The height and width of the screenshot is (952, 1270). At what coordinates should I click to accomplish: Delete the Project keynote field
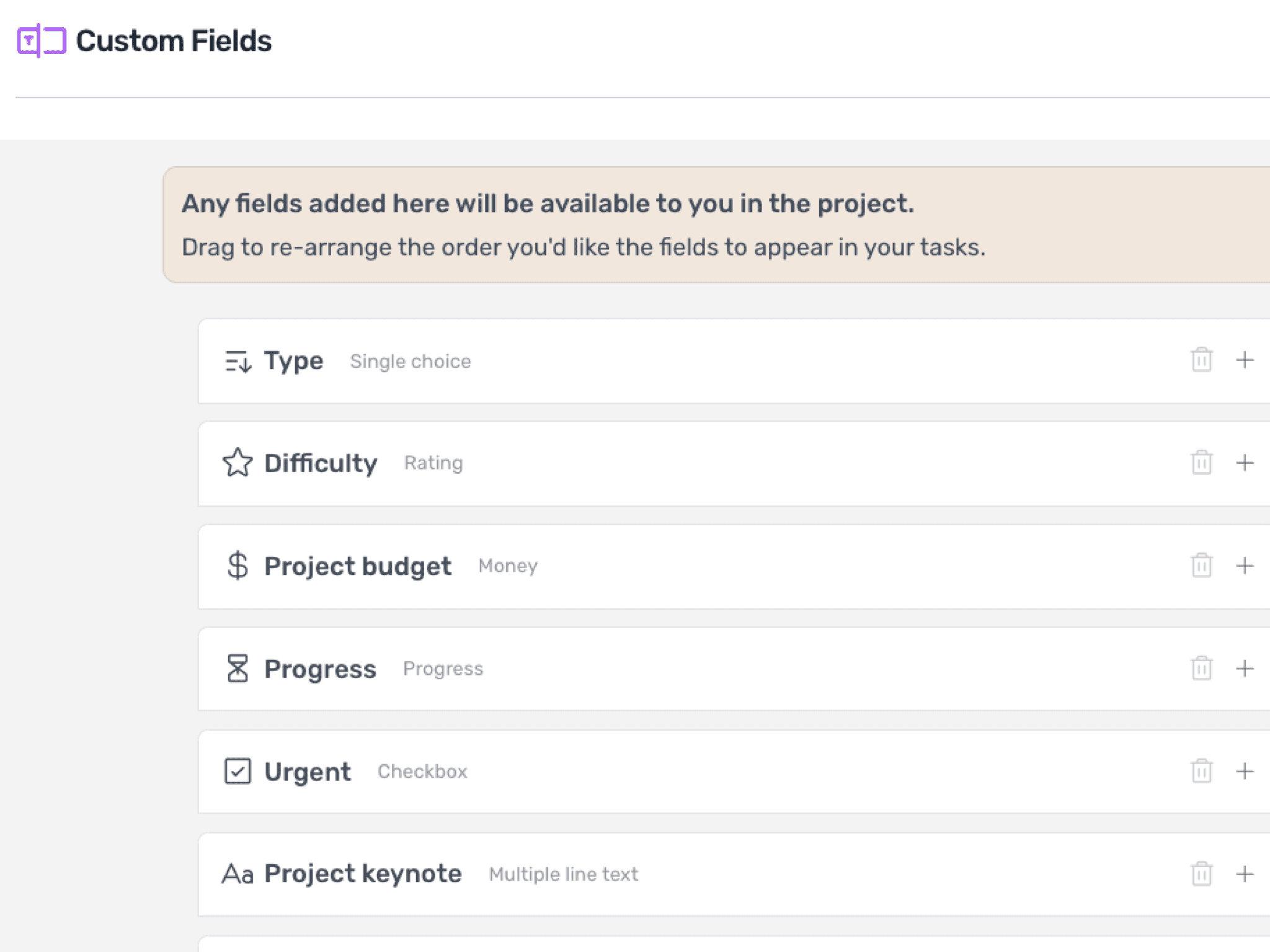click(x=1202, y=873)
